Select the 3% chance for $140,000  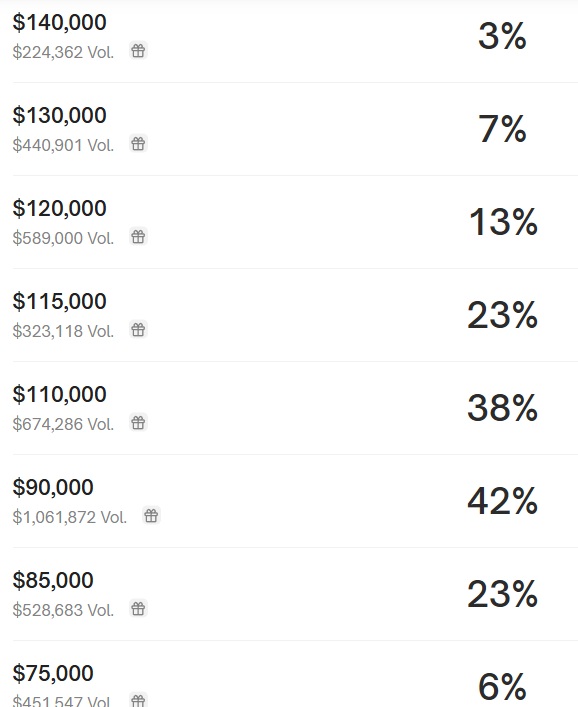click(502, 36)
